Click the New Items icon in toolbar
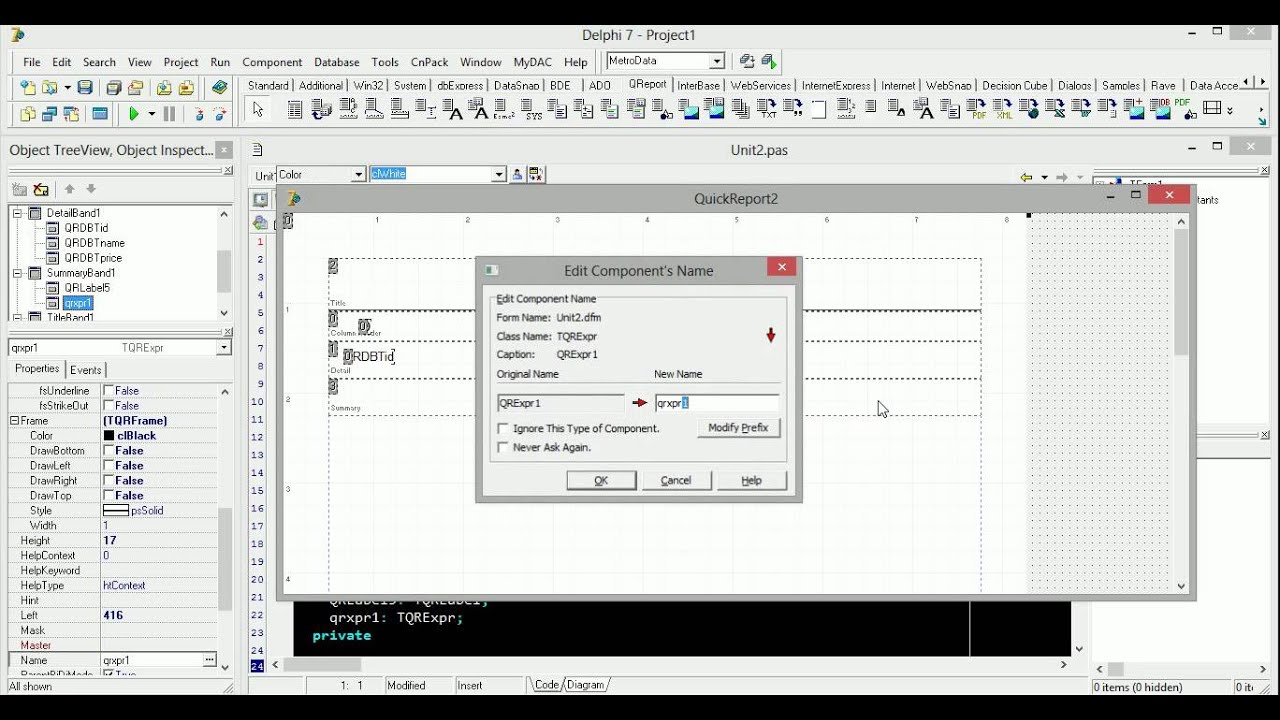 pyautogui.click(x=27, y=88)
